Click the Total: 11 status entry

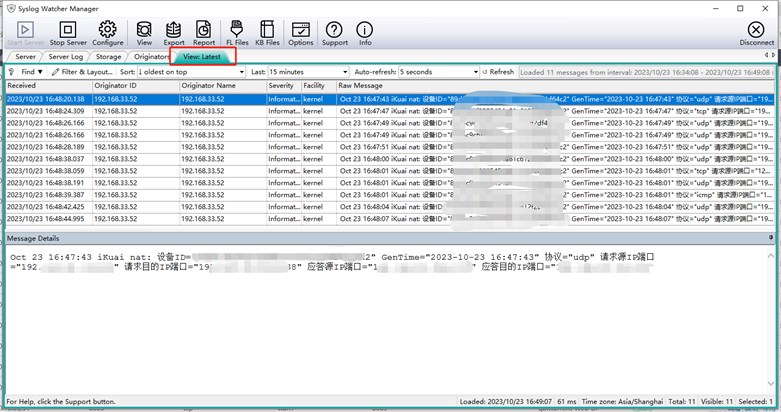click(x=682, y=402)
